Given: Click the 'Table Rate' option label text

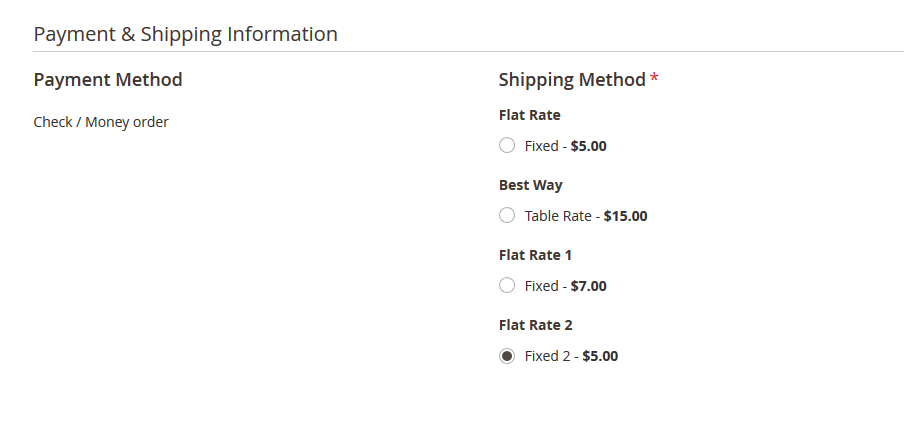Looking at the screenshot, I should click(x=558, y=216).
